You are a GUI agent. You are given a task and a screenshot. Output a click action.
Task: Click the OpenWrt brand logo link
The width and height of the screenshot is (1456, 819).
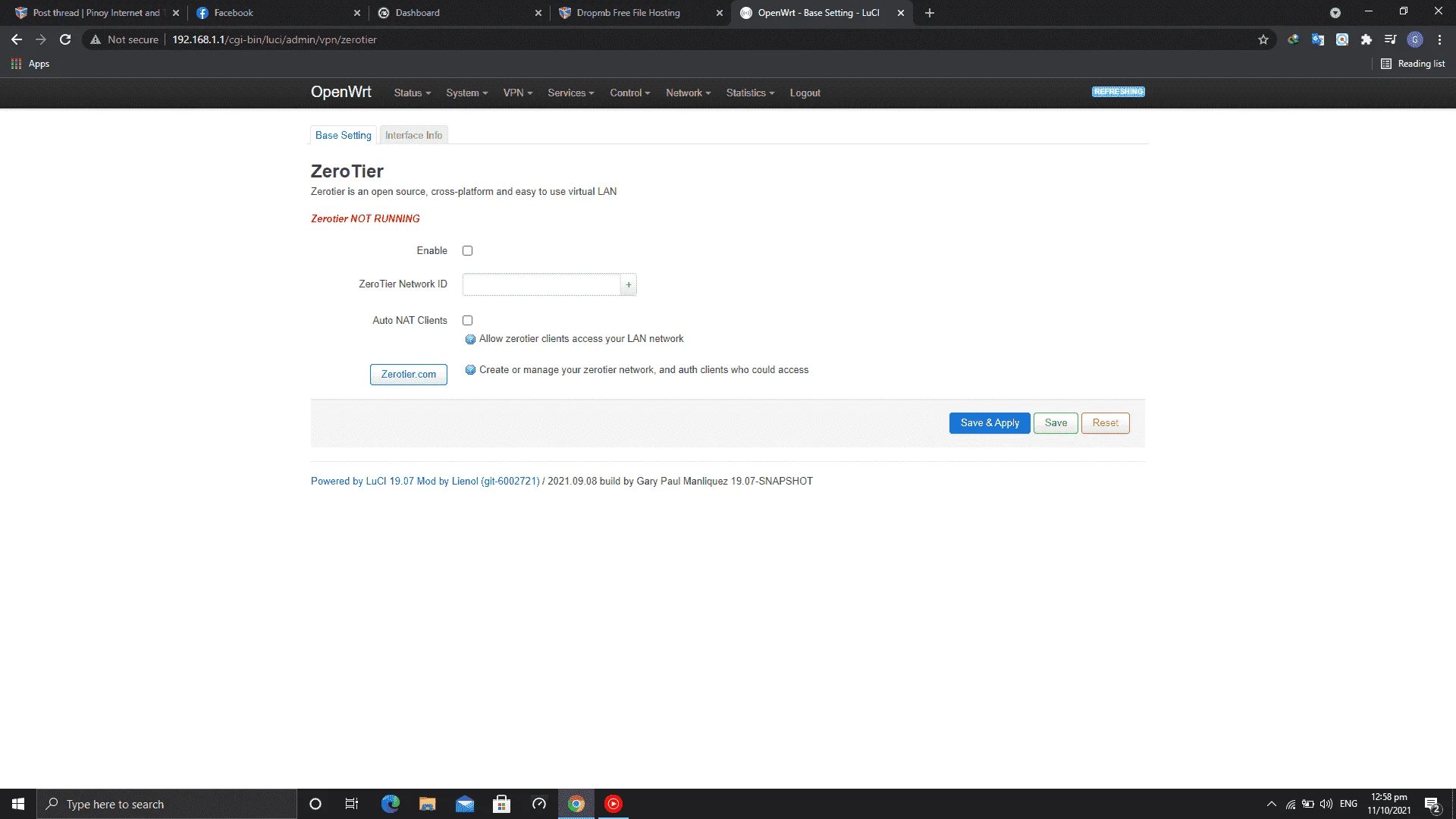341,92
